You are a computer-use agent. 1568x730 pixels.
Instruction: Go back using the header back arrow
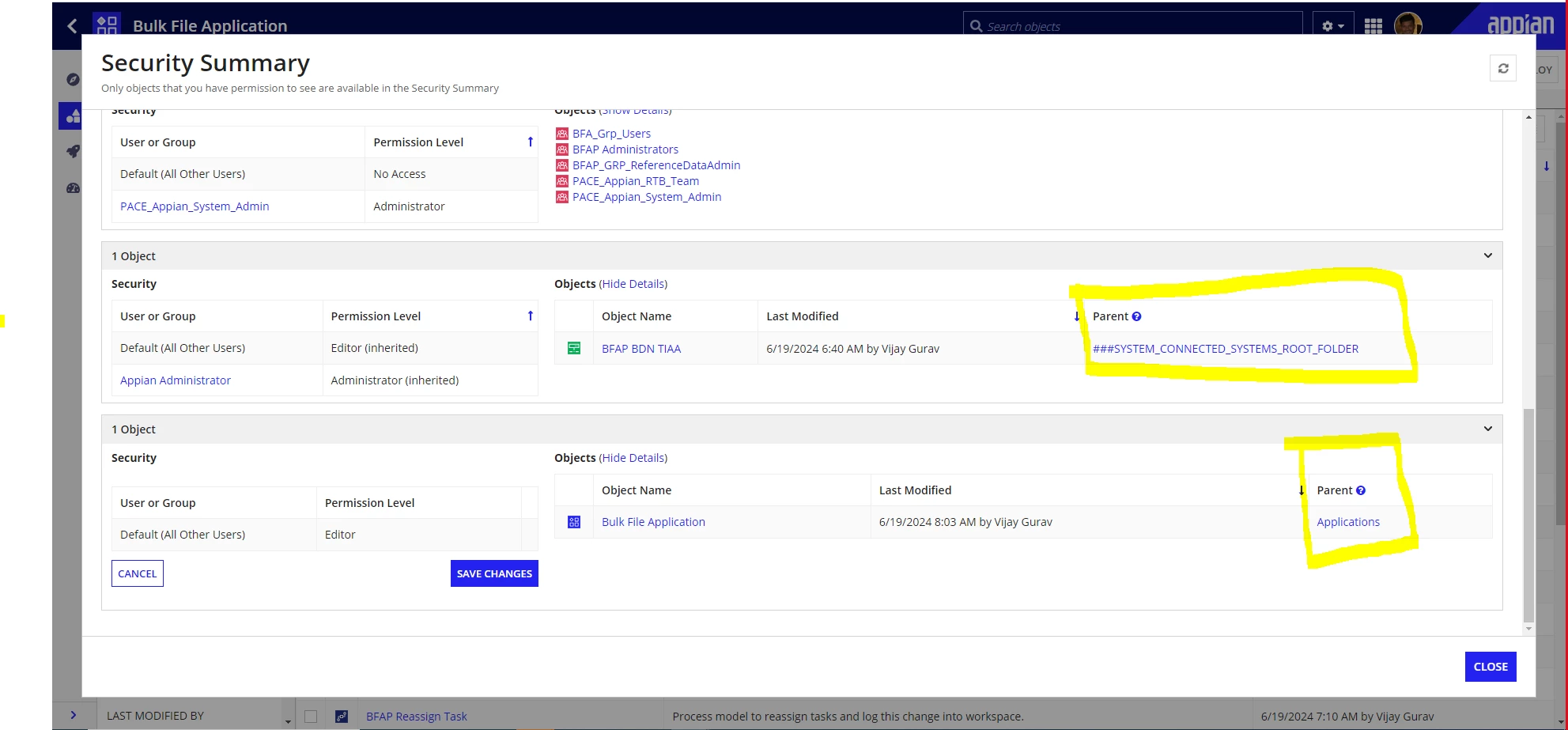click(72, 26)
